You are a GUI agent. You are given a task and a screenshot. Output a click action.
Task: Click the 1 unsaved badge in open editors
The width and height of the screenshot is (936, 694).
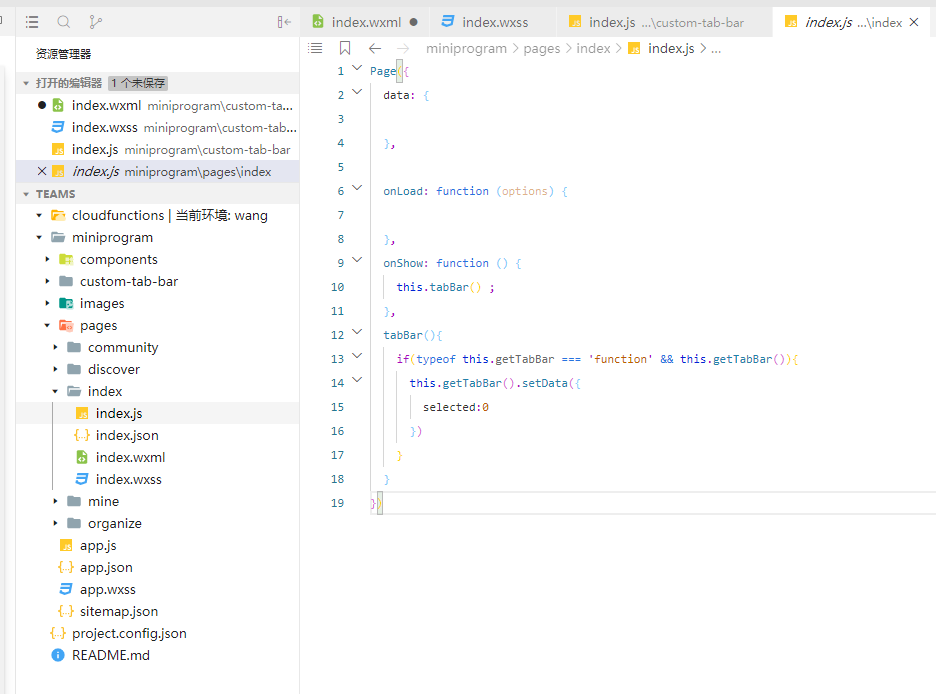(x=138, y=83)
